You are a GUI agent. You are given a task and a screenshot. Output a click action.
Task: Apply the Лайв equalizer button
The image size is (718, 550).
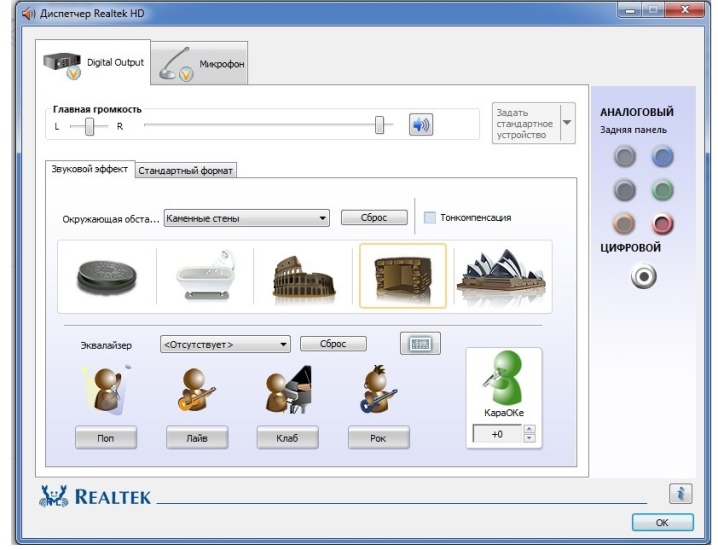coord(197,438)
